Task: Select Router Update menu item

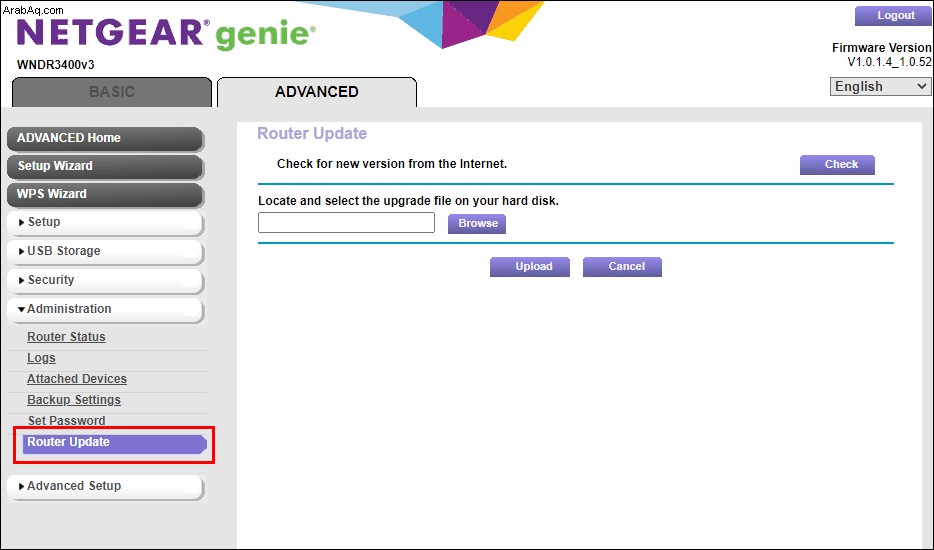Action: click(114, 443)
